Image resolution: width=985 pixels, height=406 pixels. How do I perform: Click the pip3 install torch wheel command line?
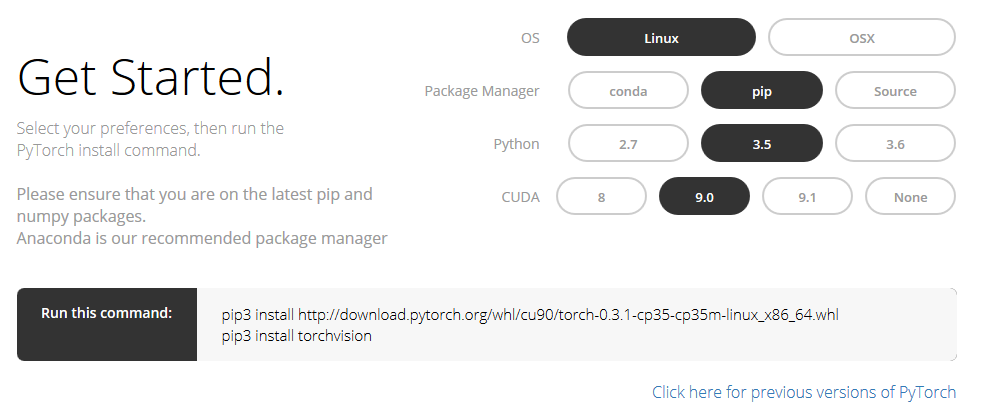530,315
